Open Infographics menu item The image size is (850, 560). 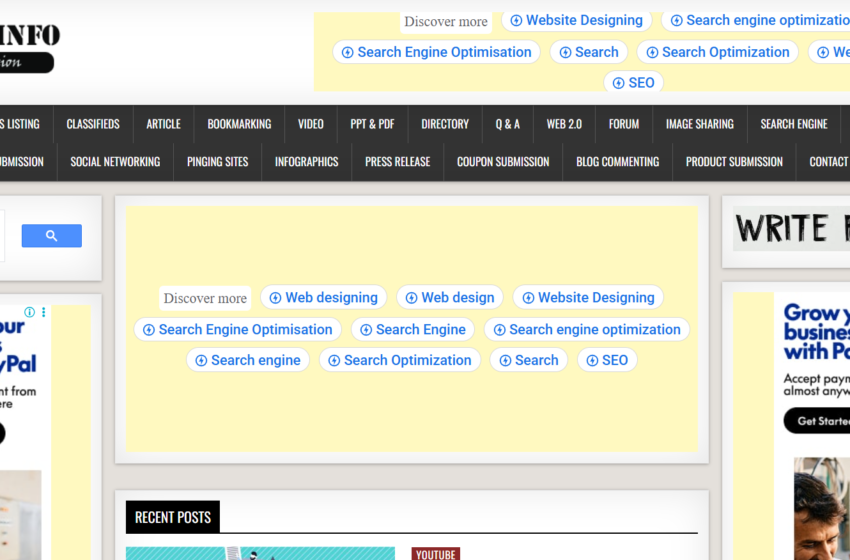click(306, 162)
